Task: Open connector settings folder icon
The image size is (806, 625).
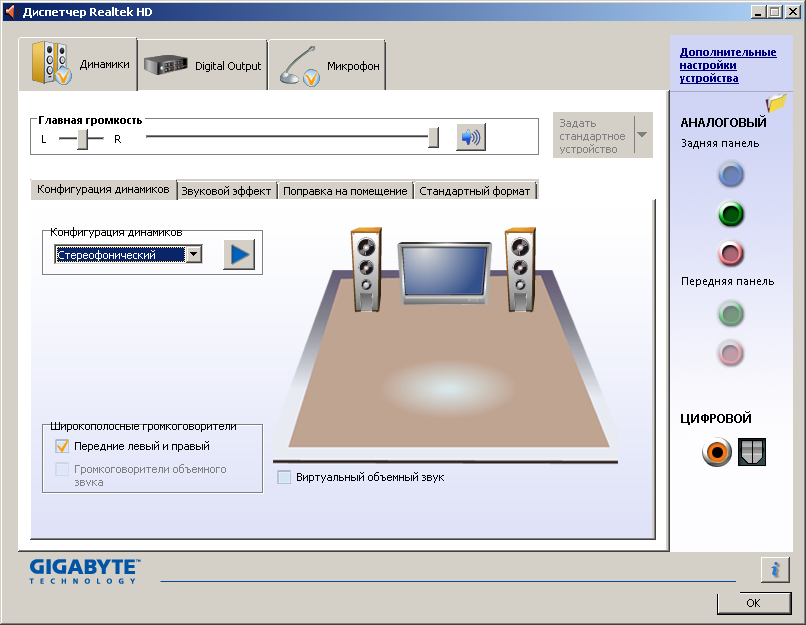Action: [x=776, y=103]
